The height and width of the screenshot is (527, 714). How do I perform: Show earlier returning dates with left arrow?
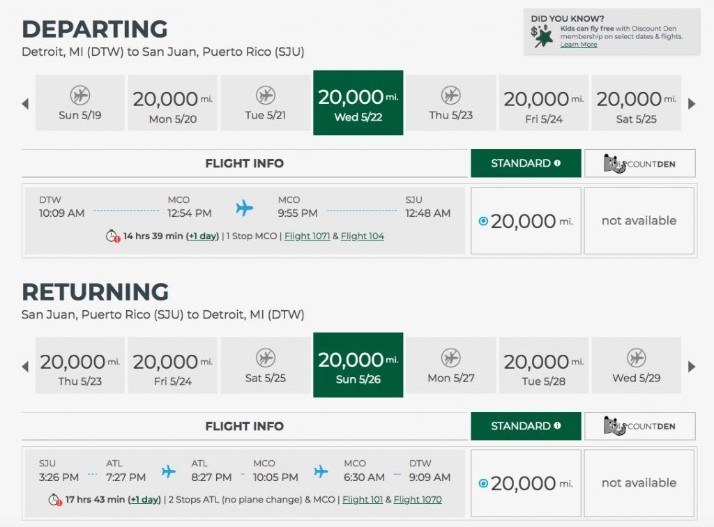click(25, 366)
